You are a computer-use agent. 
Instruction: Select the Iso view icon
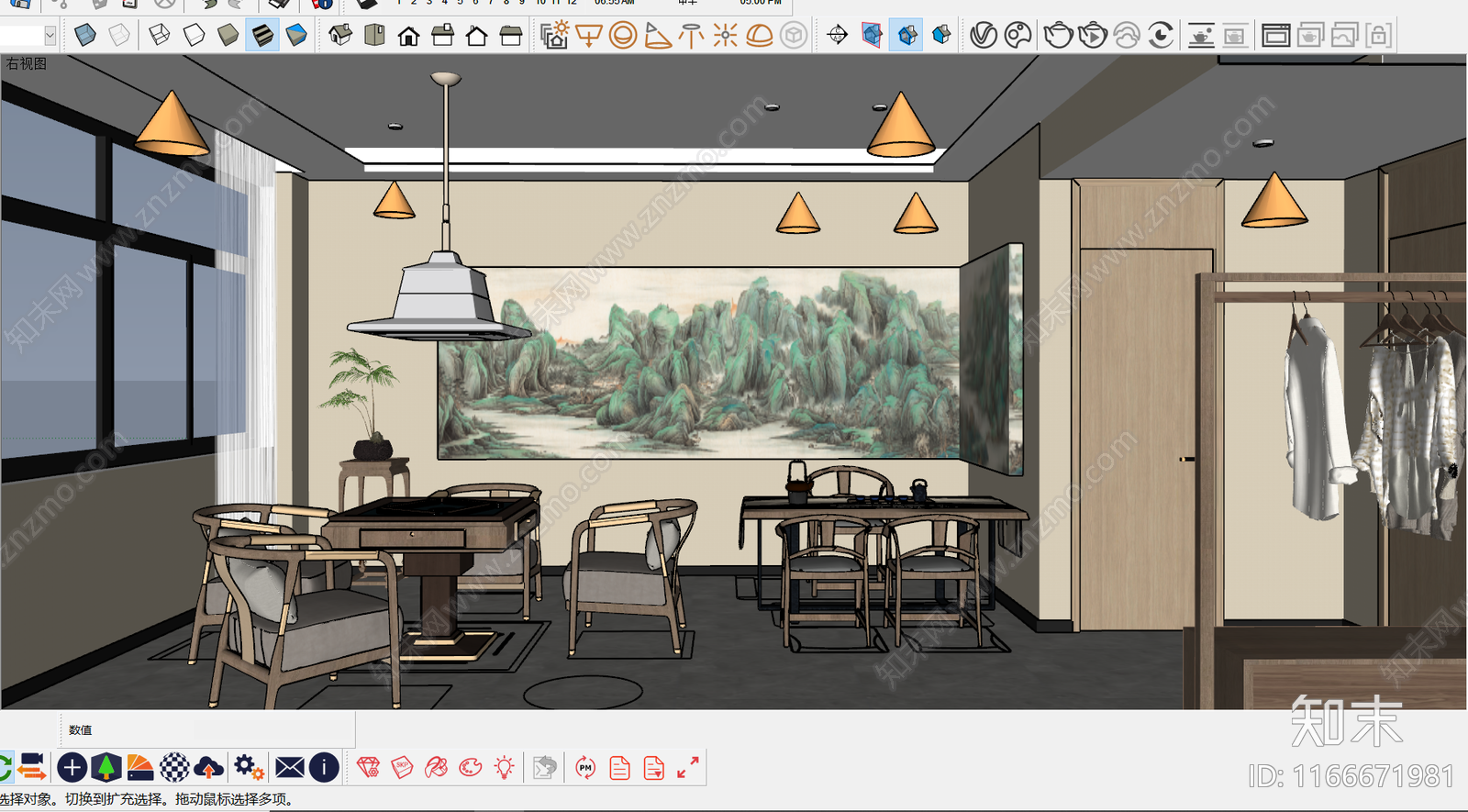pos(340,35)
